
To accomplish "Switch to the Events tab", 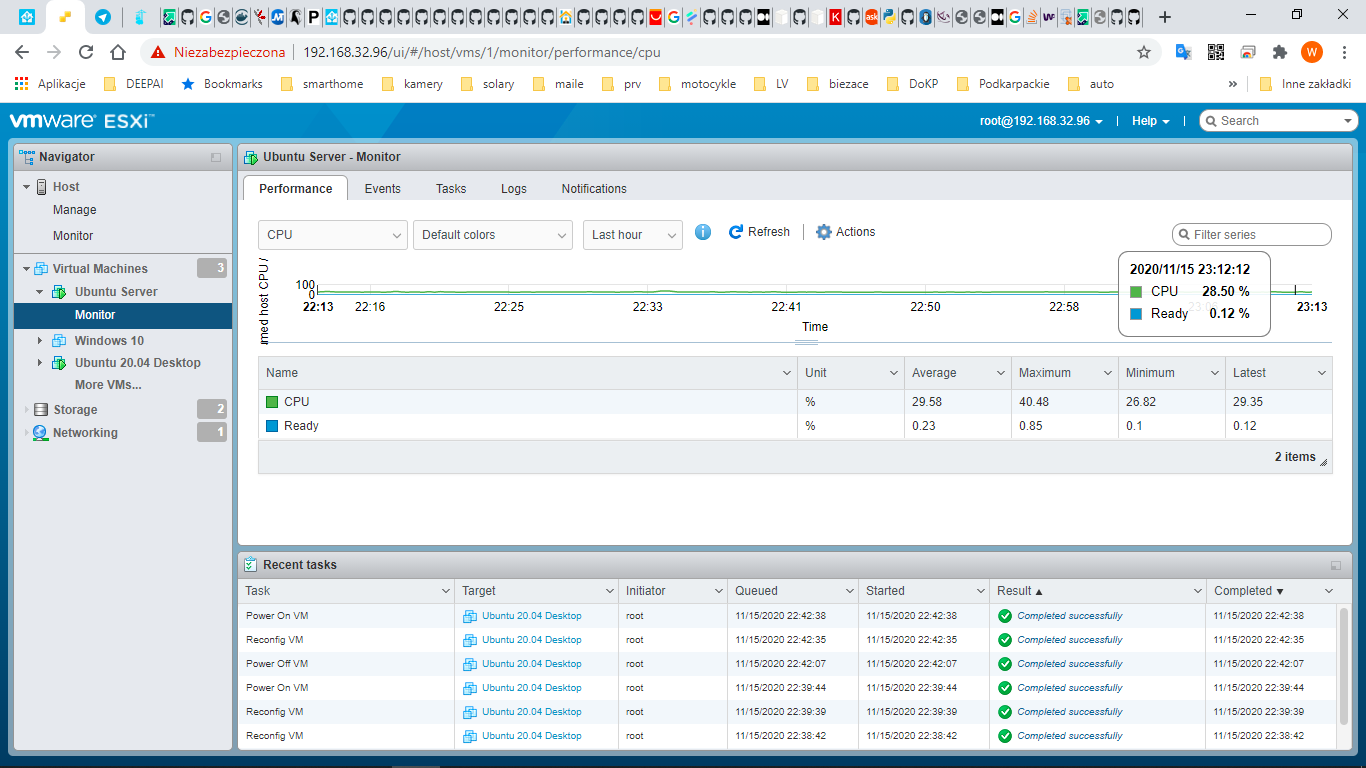I will tap(382, 188).
